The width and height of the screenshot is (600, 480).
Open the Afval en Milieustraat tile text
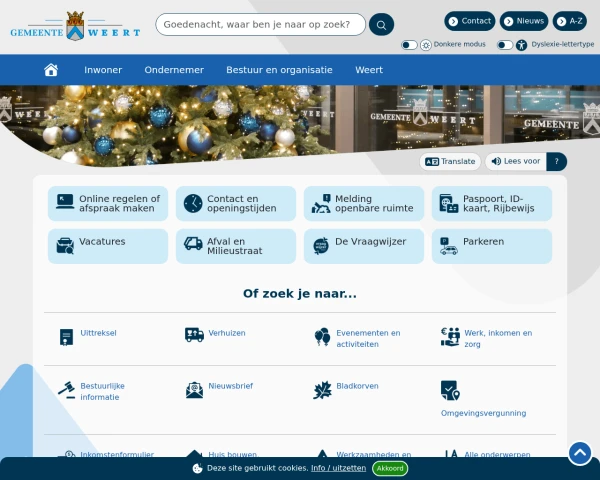[235, 246]
